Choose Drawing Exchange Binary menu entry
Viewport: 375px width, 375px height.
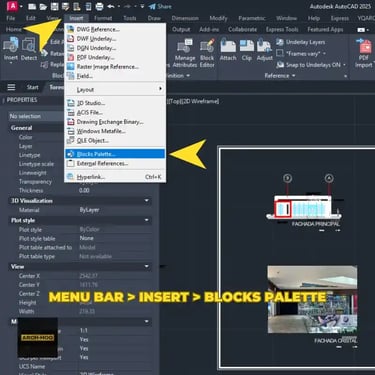(115, 122)
